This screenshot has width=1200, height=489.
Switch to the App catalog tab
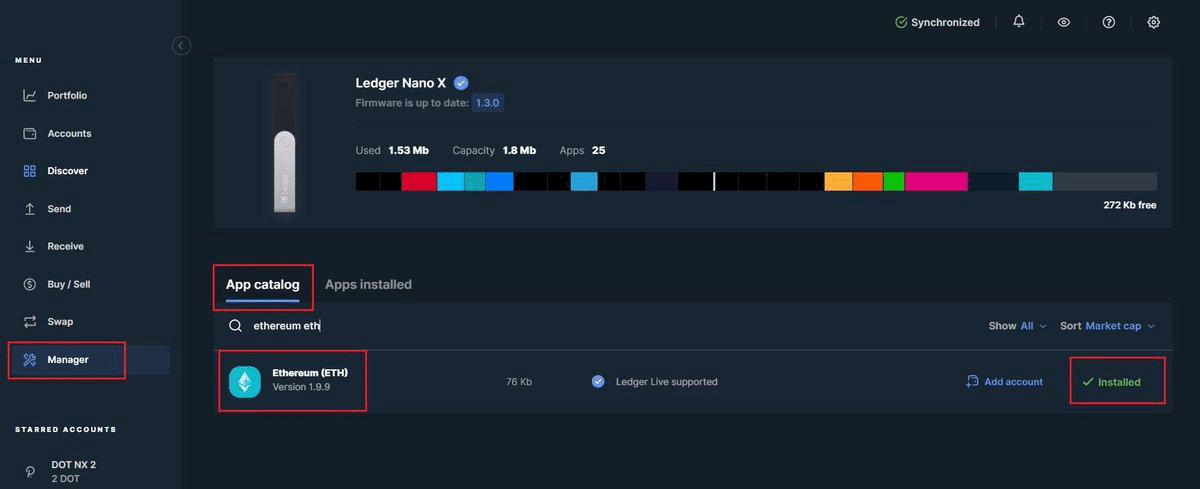click(x=262, y=285)
